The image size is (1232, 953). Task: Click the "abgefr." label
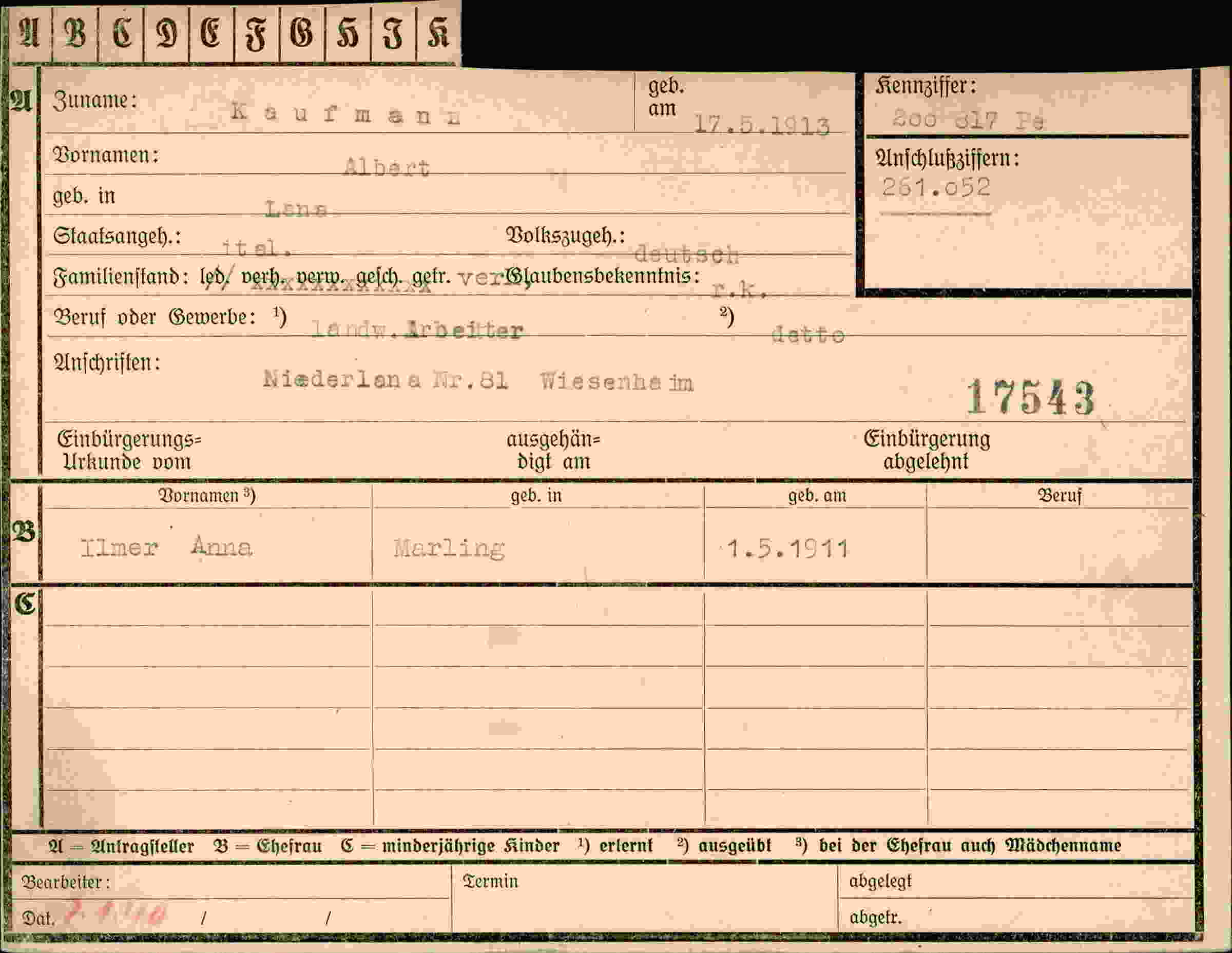pyautogui.click(x=875, y=918)
